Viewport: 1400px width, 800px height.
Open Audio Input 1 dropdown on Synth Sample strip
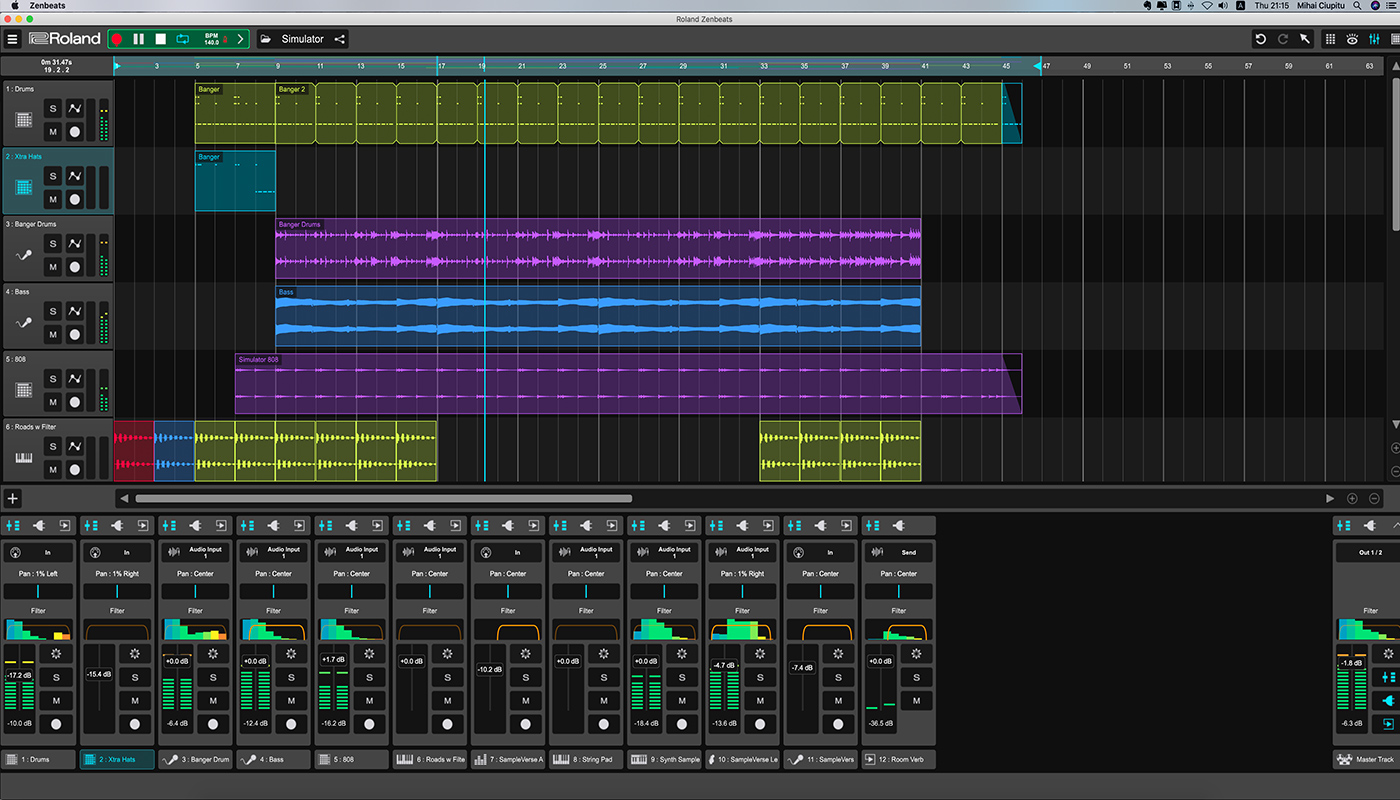tap(663, 552)
